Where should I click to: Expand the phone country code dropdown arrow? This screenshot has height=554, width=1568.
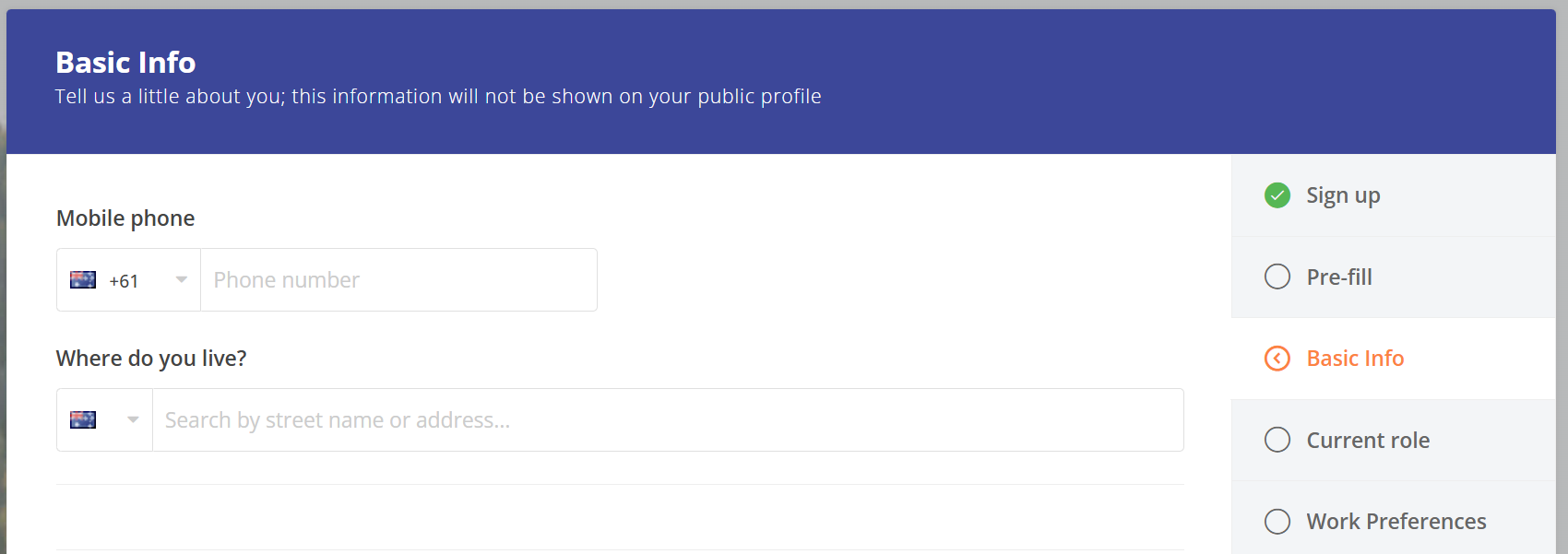coord(182,280)
